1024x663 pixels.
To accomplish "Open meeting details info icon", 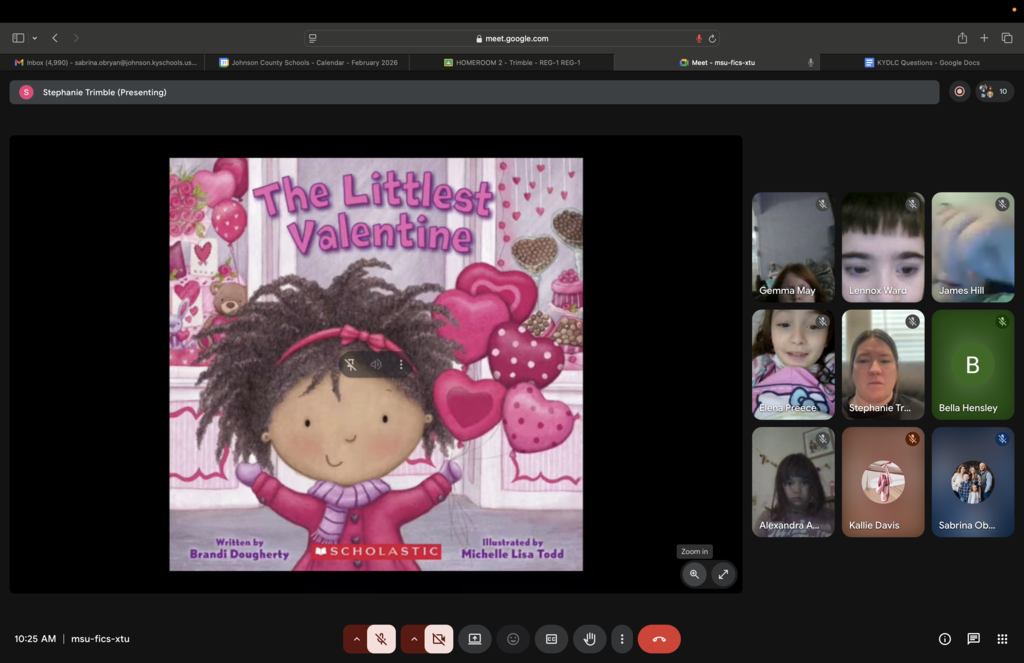I will (944, 639).
